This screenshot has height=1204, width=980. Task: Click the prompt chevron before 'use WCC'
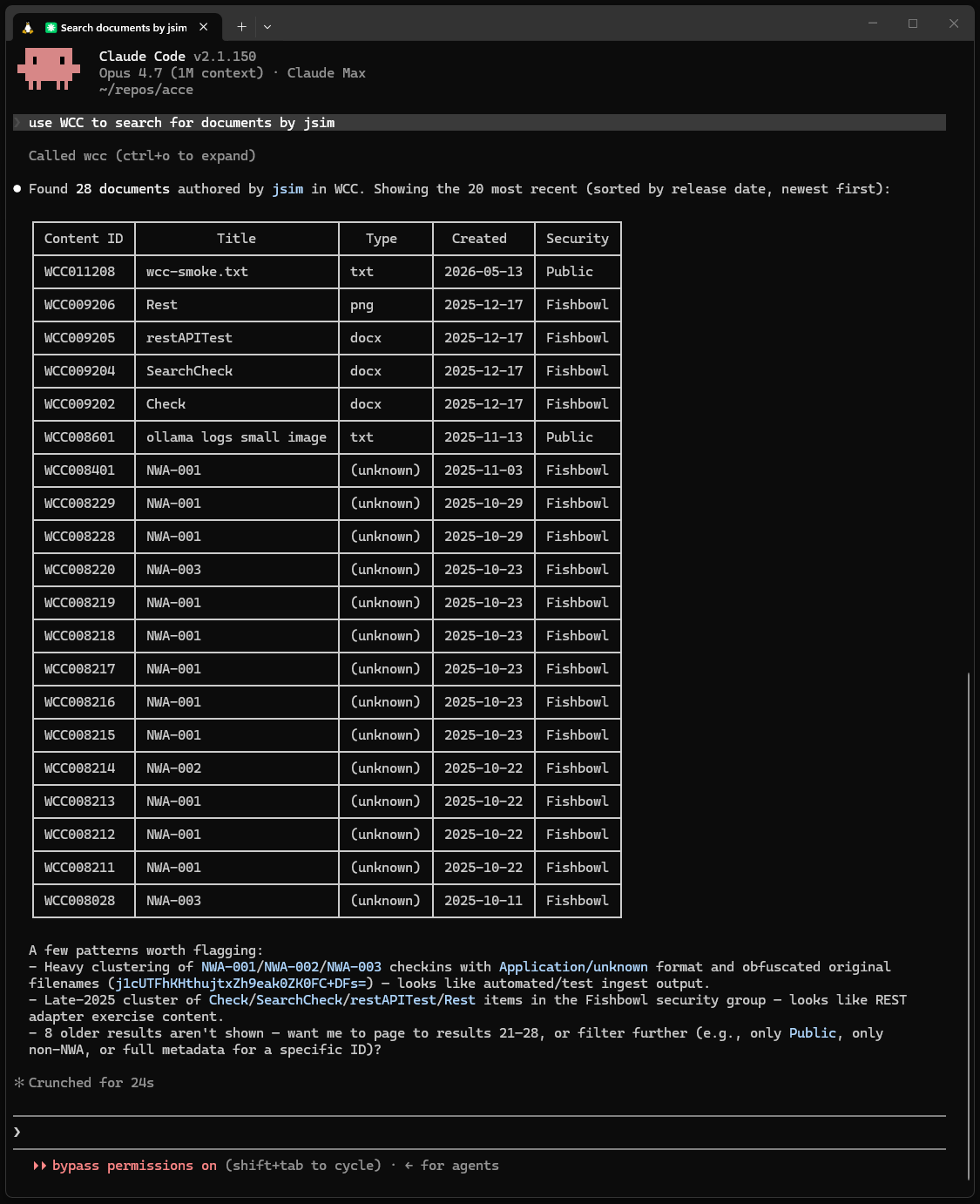(x=17, y=123)
